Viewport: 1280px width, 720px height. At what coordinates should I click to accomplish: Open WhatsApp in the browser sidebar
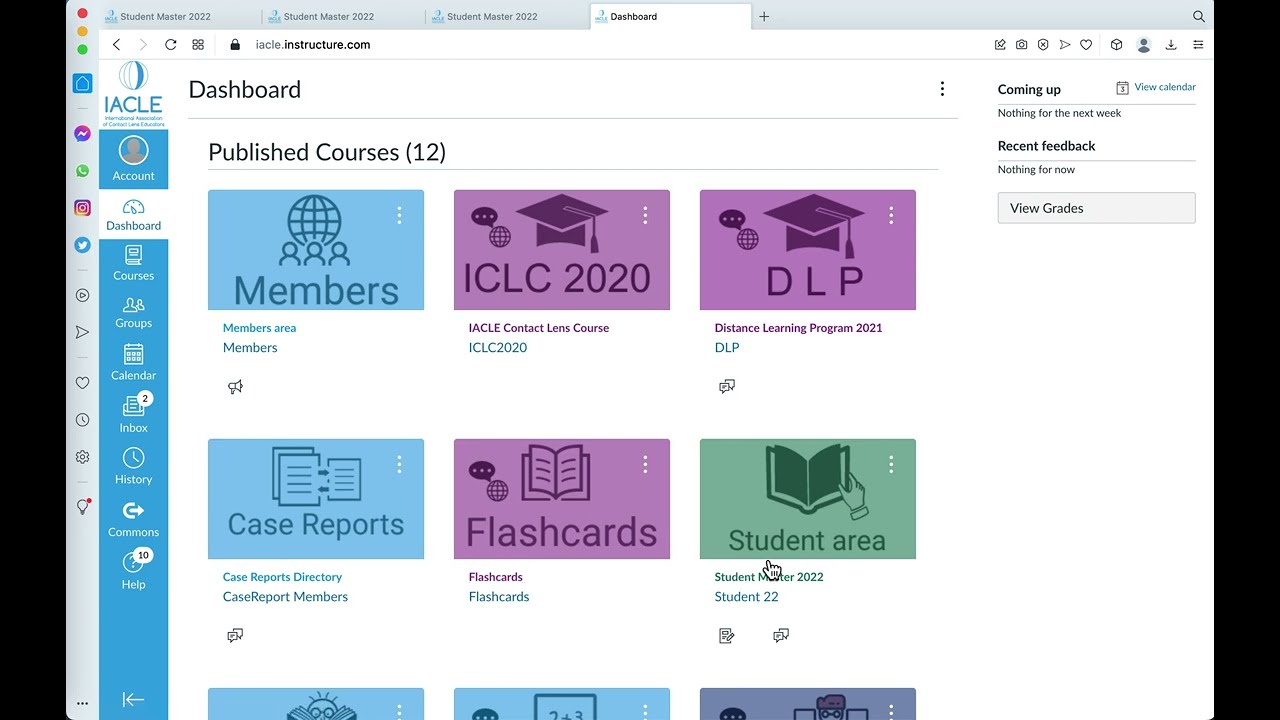click(83, 171)
